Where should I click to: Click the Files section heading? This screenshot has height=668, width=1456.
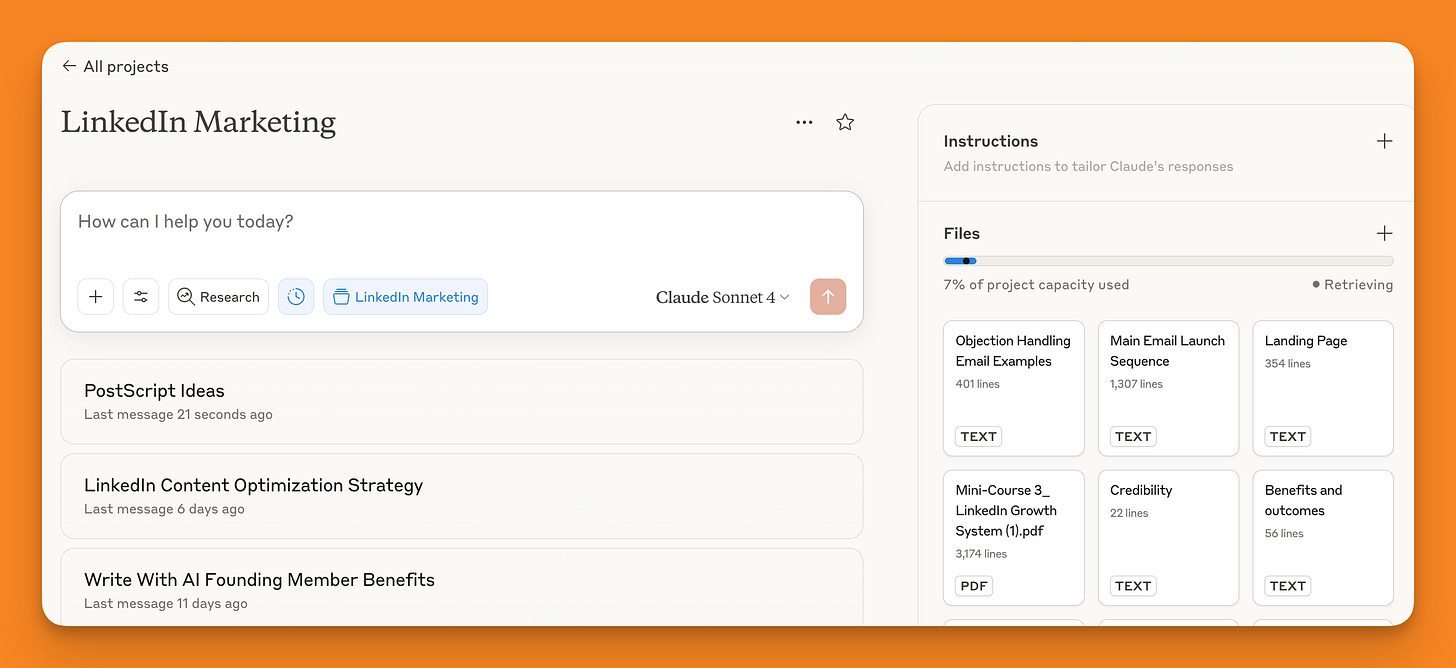pyautogui.click(x=962, y=233)
